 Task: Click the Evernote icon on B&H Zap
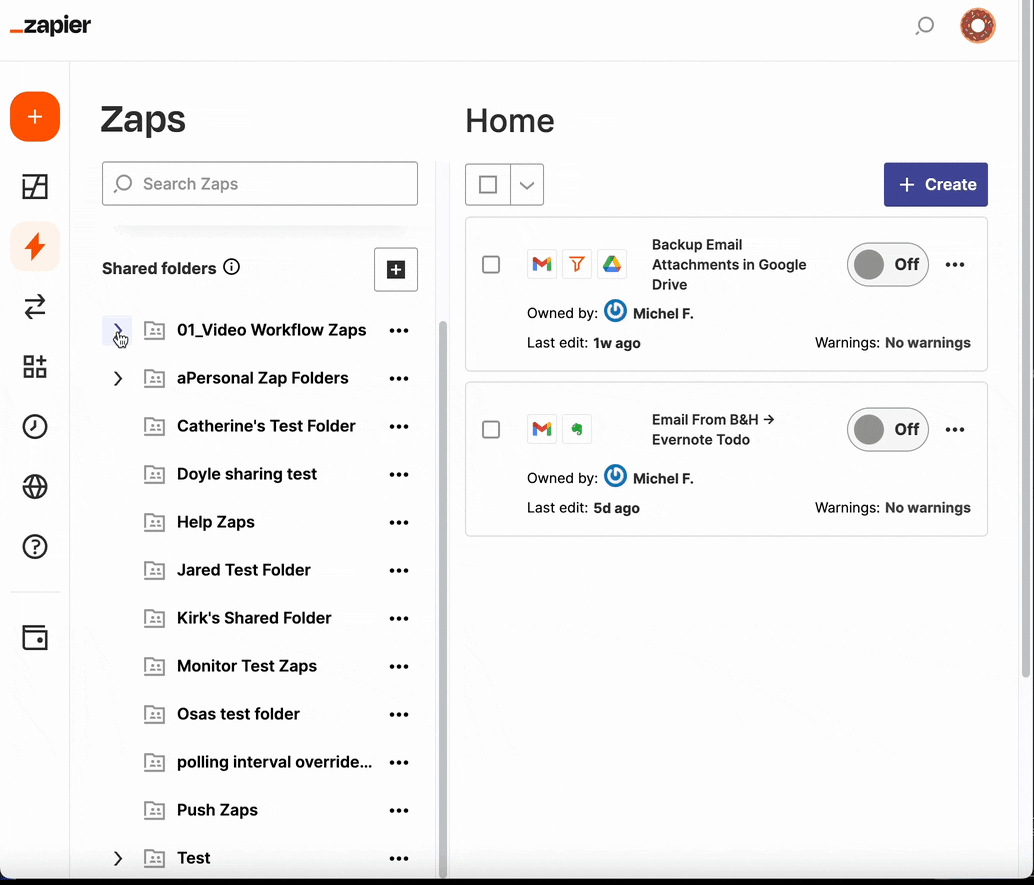[x=577, y=429]
